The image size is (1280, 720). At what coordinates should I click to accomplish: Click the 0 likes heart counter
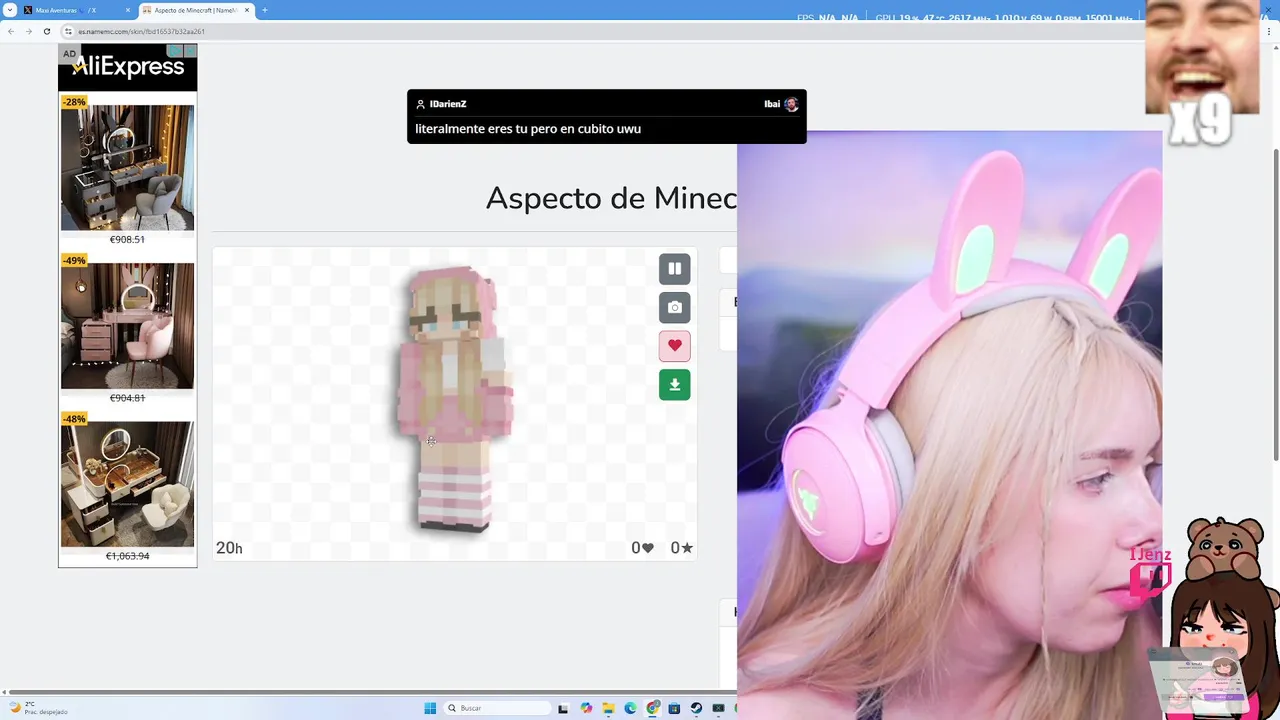tap(642, 548)
